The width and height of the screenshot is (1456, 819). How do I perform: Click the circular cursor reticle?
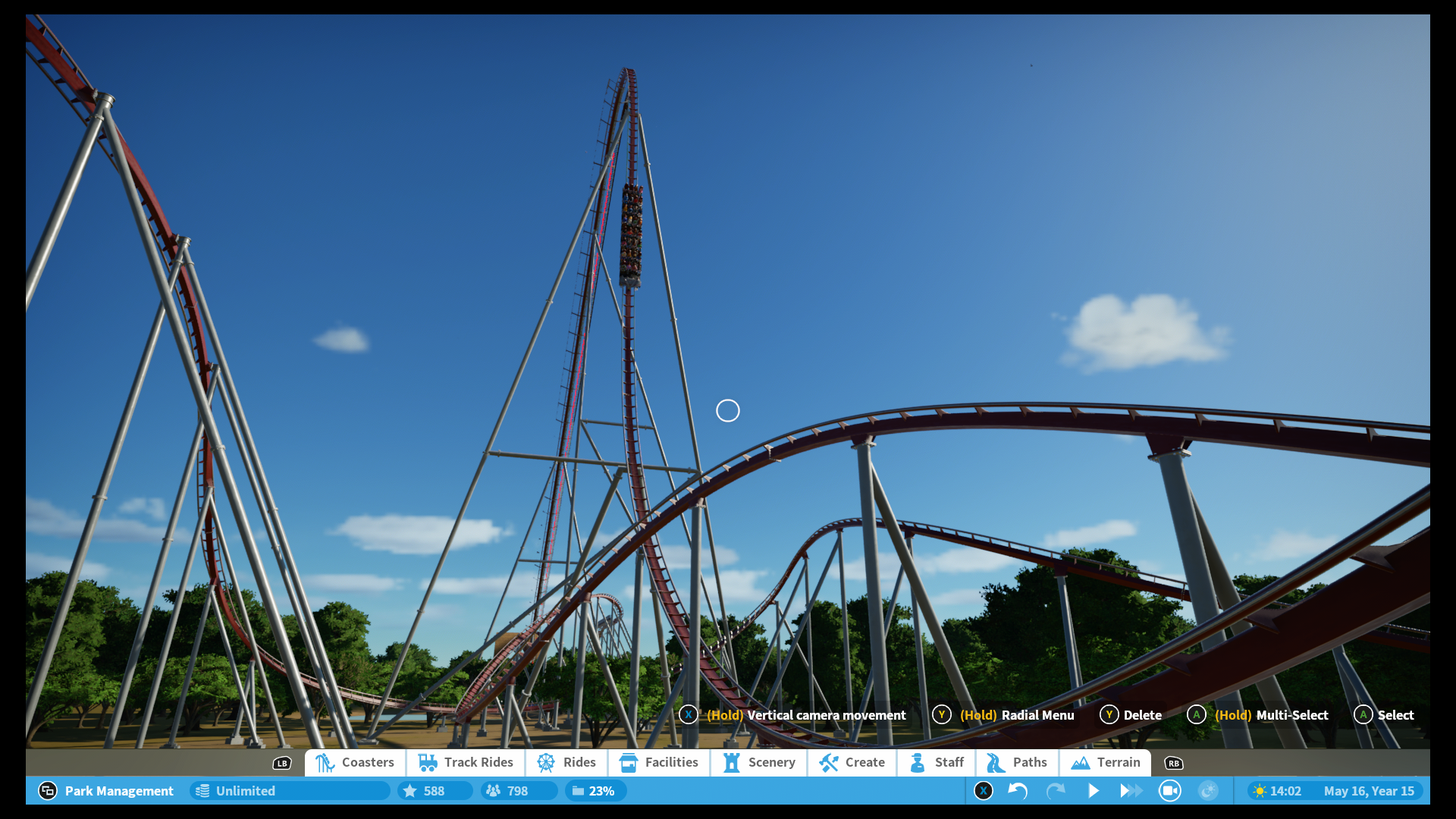coord(728,410)
